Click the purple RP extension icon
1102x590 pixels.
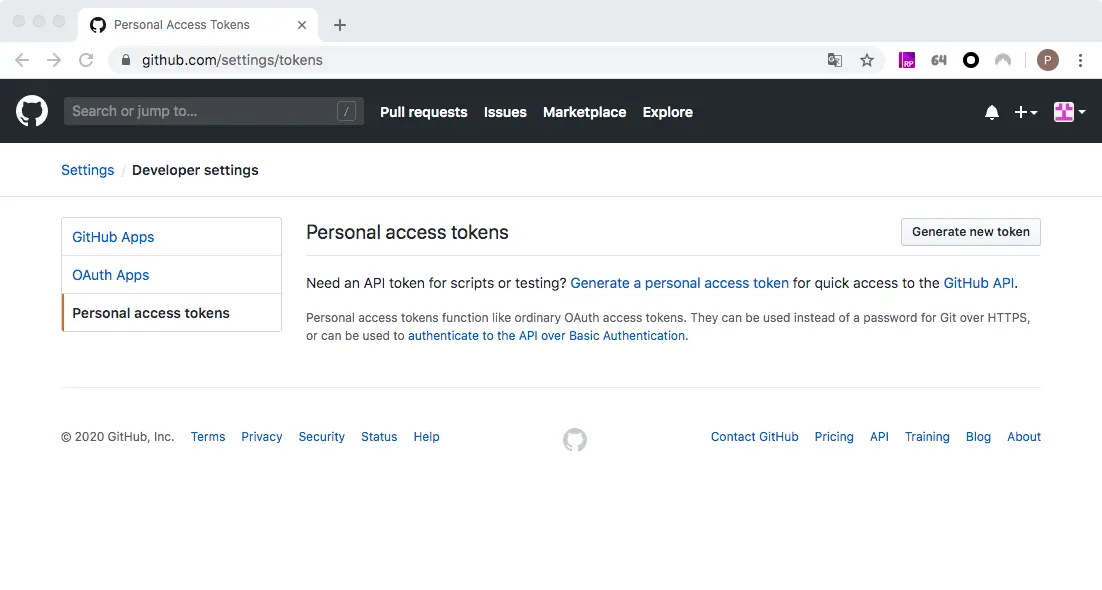point(907,60)
